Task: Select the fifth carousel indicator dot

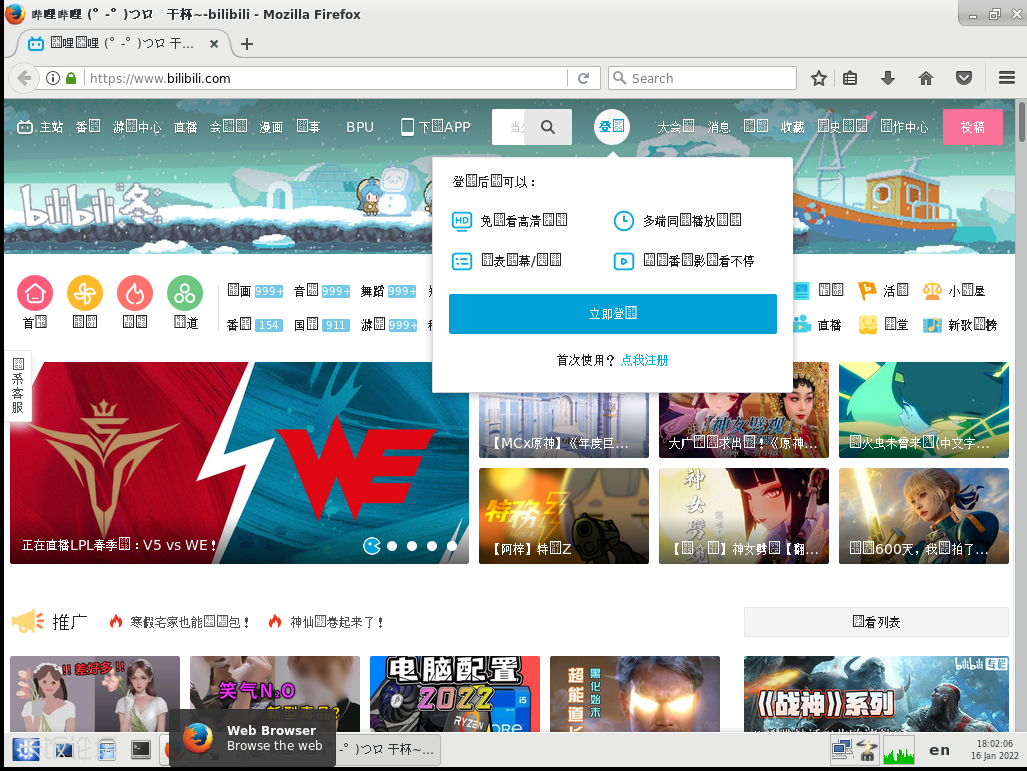Action: [452, 546]
